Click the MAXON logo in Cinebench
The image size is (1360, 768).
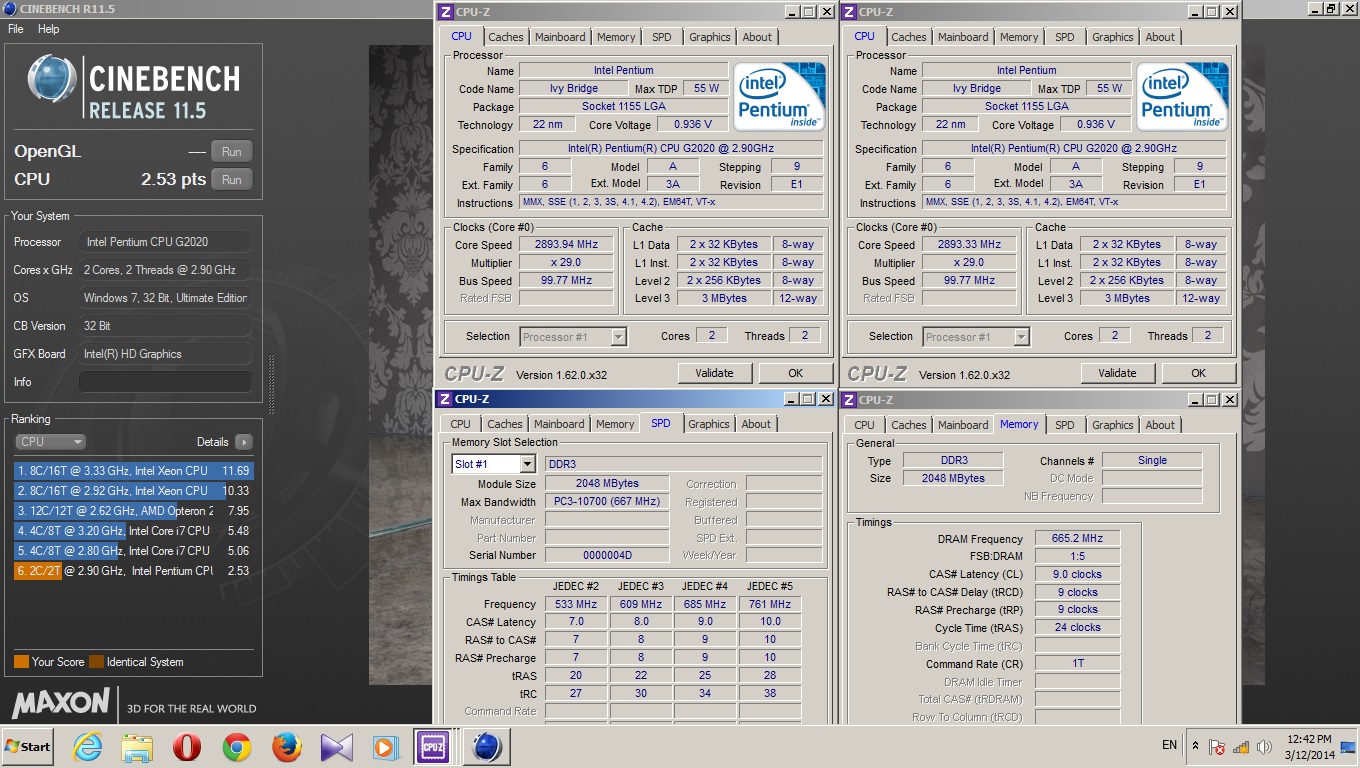(x=61, y=702)
